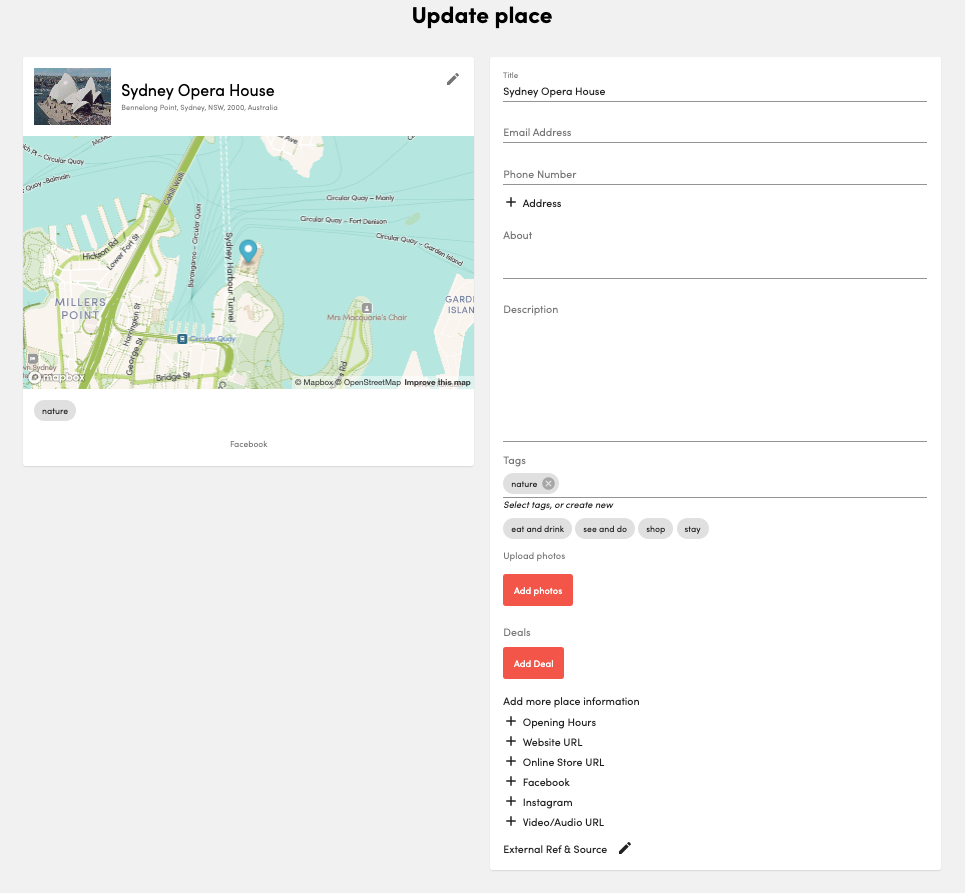Screen dimensions: 965x893
Task: Expand the Website URL field
Action: (x=544, y=742)
